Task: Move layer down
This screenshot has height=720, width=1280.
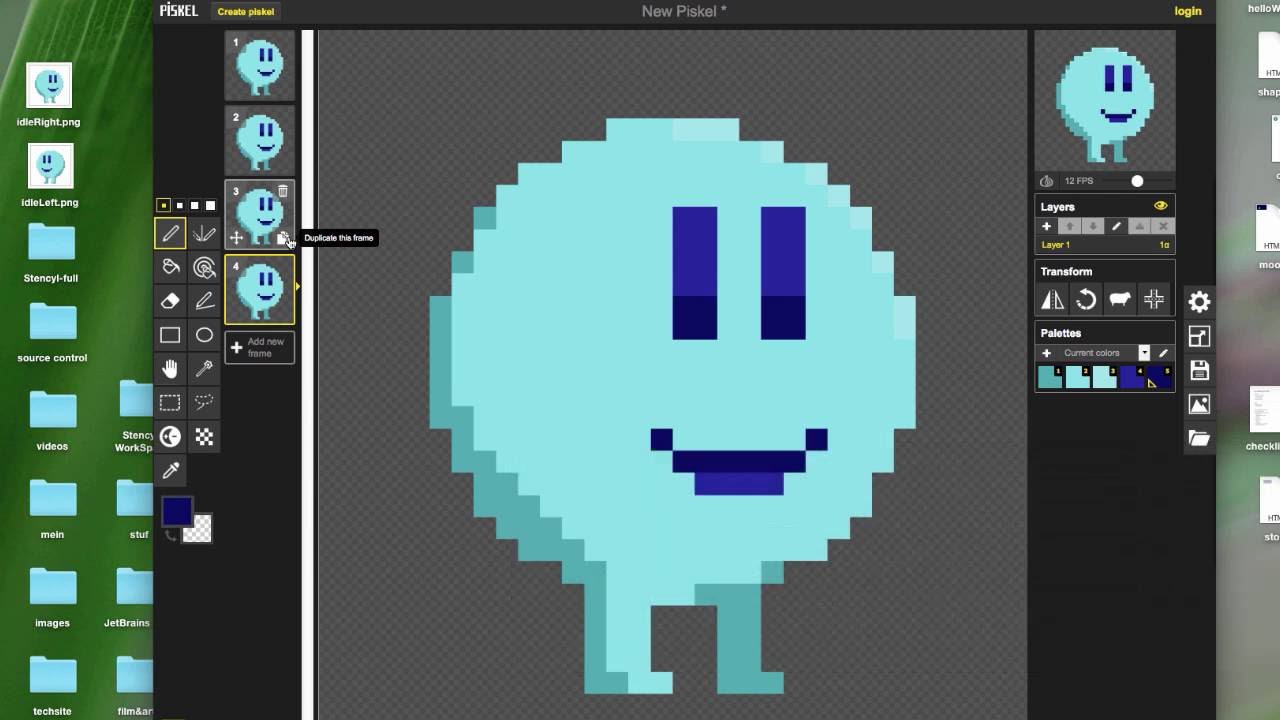Action: 1093,227
